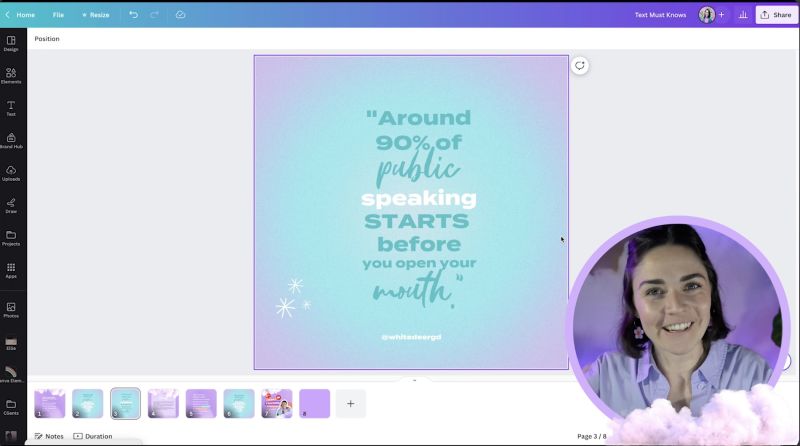Select the white word "speaking" on canvas
This screenshot has height=446, width=800.
pyautogui.click(x=419, y=198)
